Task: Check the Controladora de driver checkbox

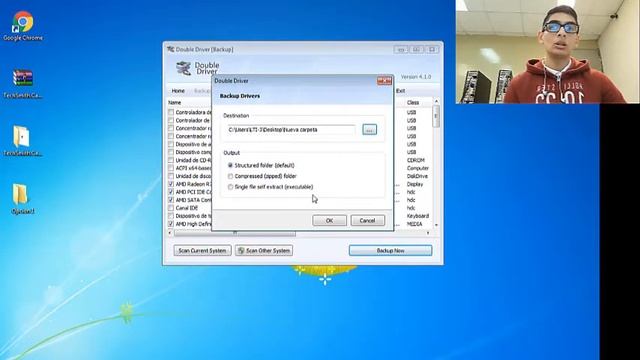Action: click(171, 112)
